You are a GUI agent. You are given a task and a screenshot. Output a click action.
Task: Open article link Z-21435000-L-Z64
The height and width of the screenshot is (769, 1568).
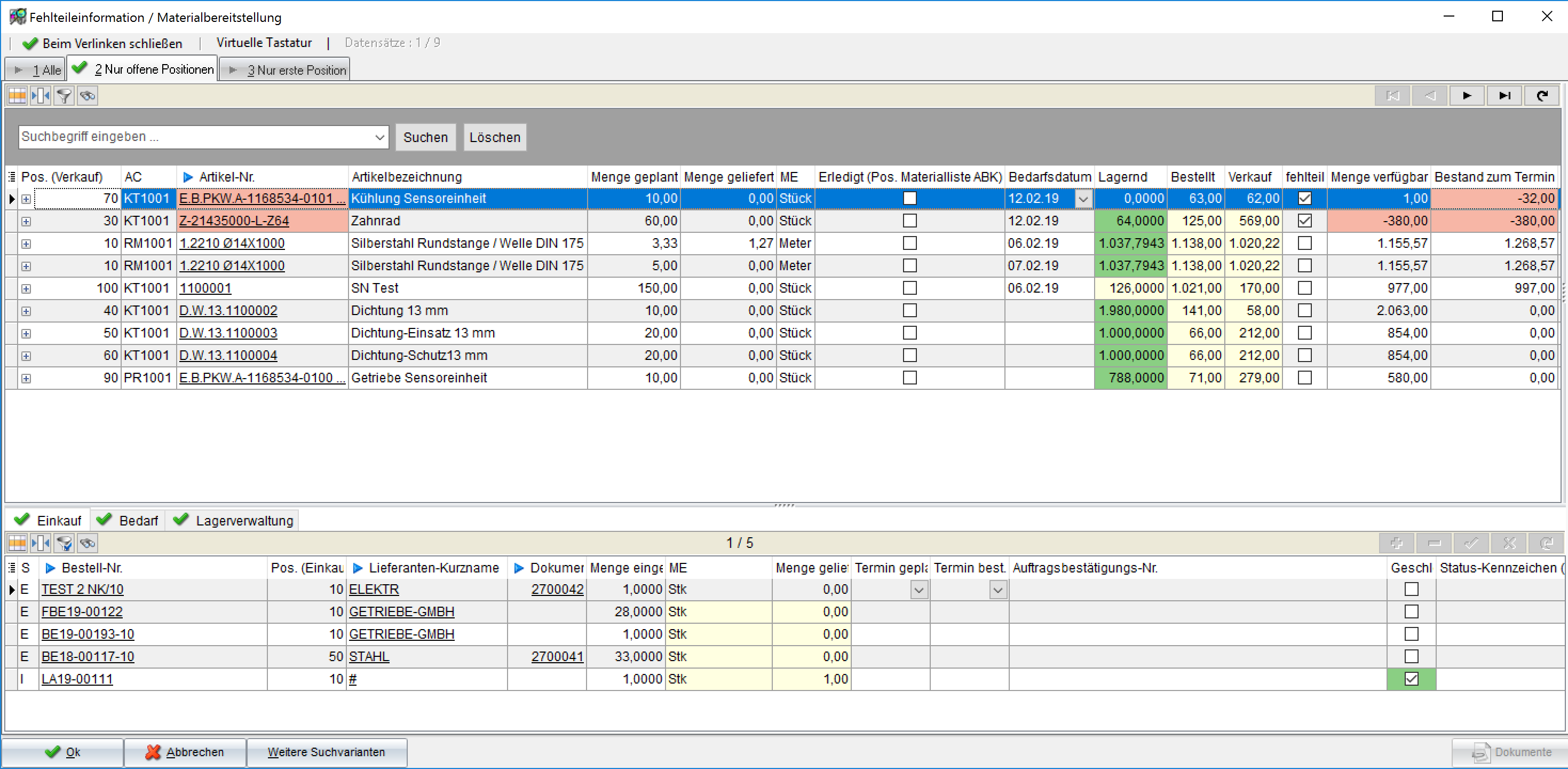[x=234, y=221]
